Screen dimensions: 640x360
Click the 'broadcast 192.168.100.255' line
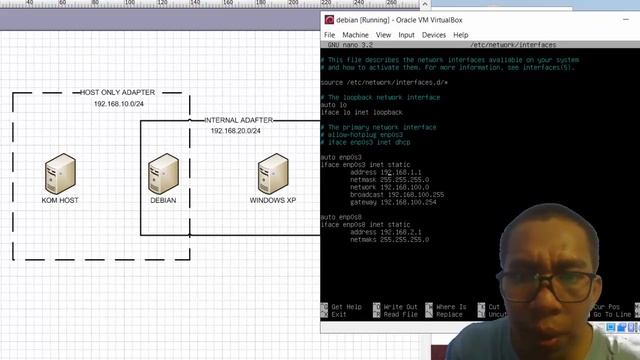pyautogui.click(x=397, y=195)
